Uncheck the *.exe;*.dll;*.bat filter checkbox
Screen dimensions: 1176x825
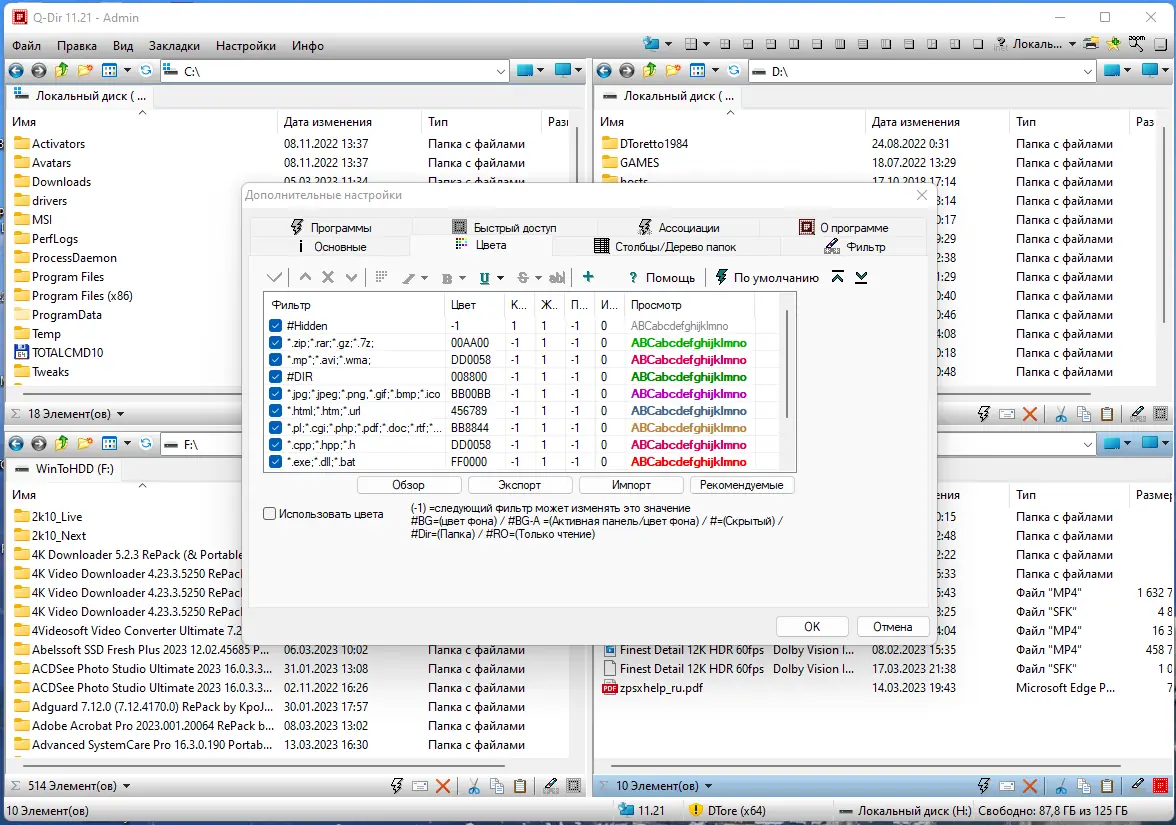276,462
